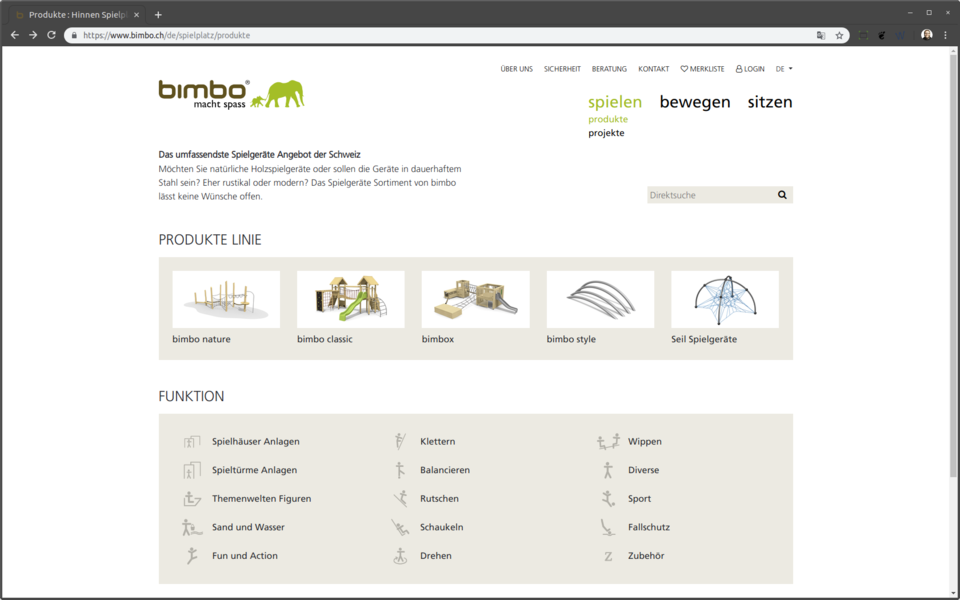Go to the Login page

(x=750, y=69)
